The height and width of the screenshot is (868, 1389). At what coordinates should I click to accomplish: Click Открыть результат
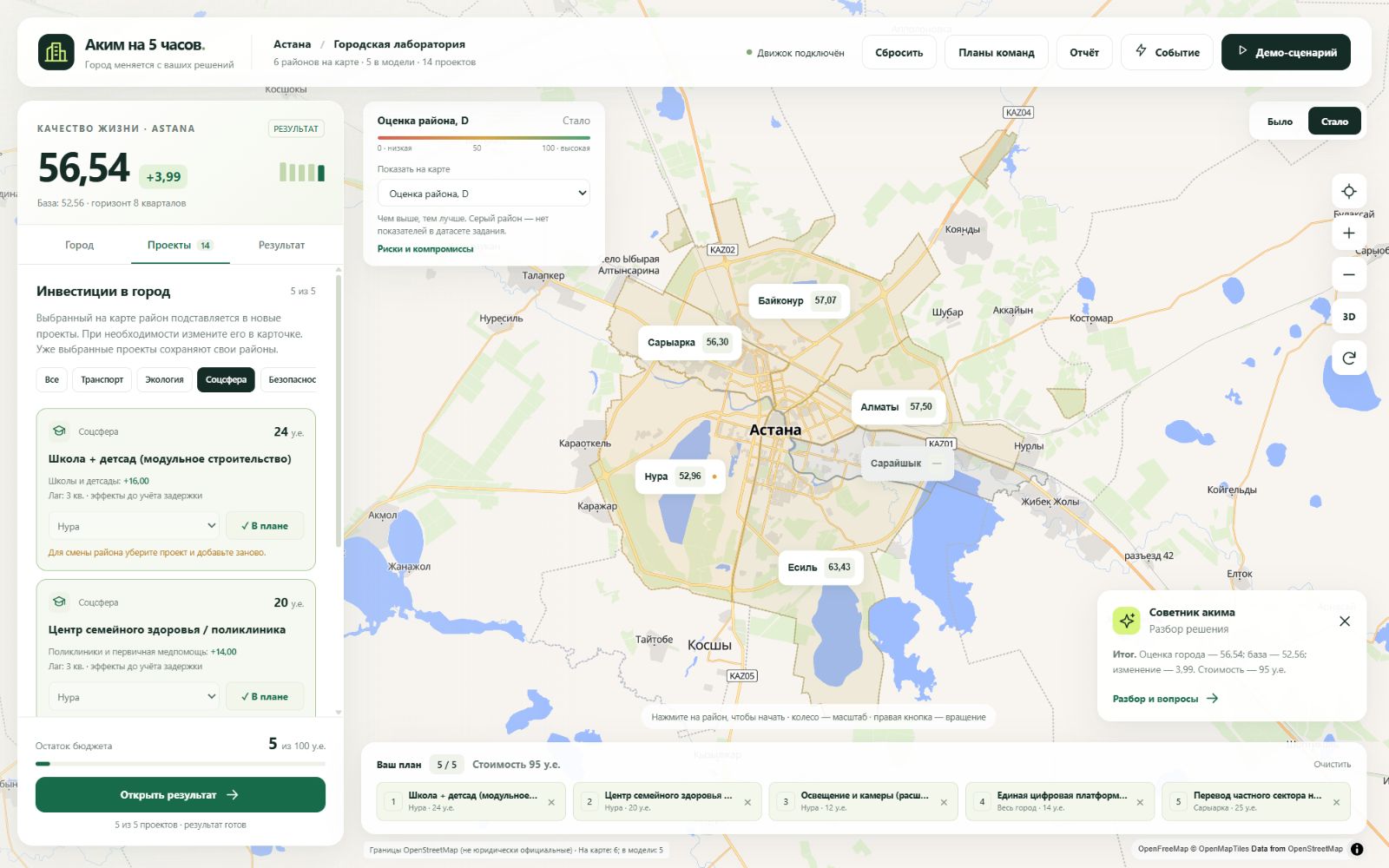[181, 795]
